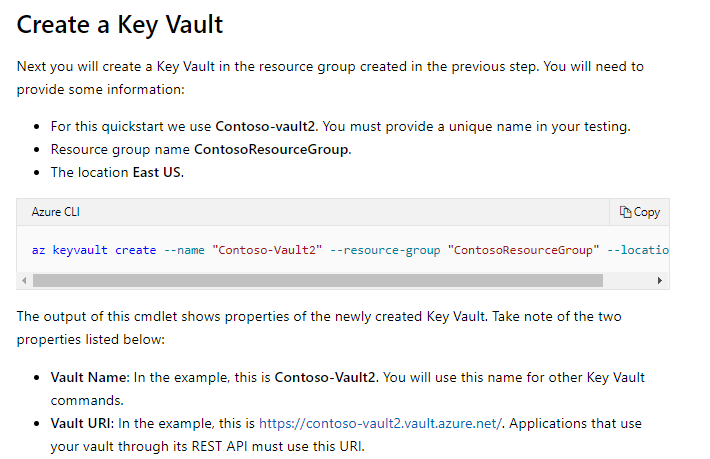Click the Azure CLI label on the code block
This screenshot has width=710, height=459.
click(x=56, y=212)
